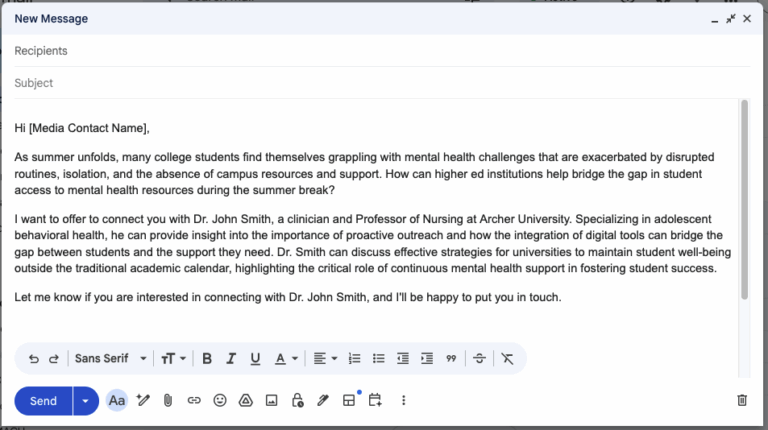Open the text alignment dropdown
768x430 pixels.
coord(325,358)
